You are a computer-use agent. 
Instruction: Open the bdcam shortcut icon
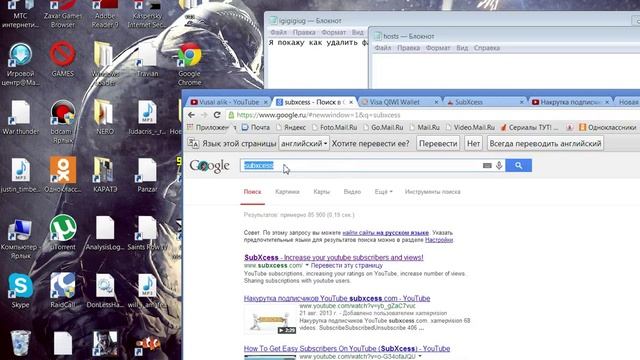pyautogui.click(x=62, y=121)
